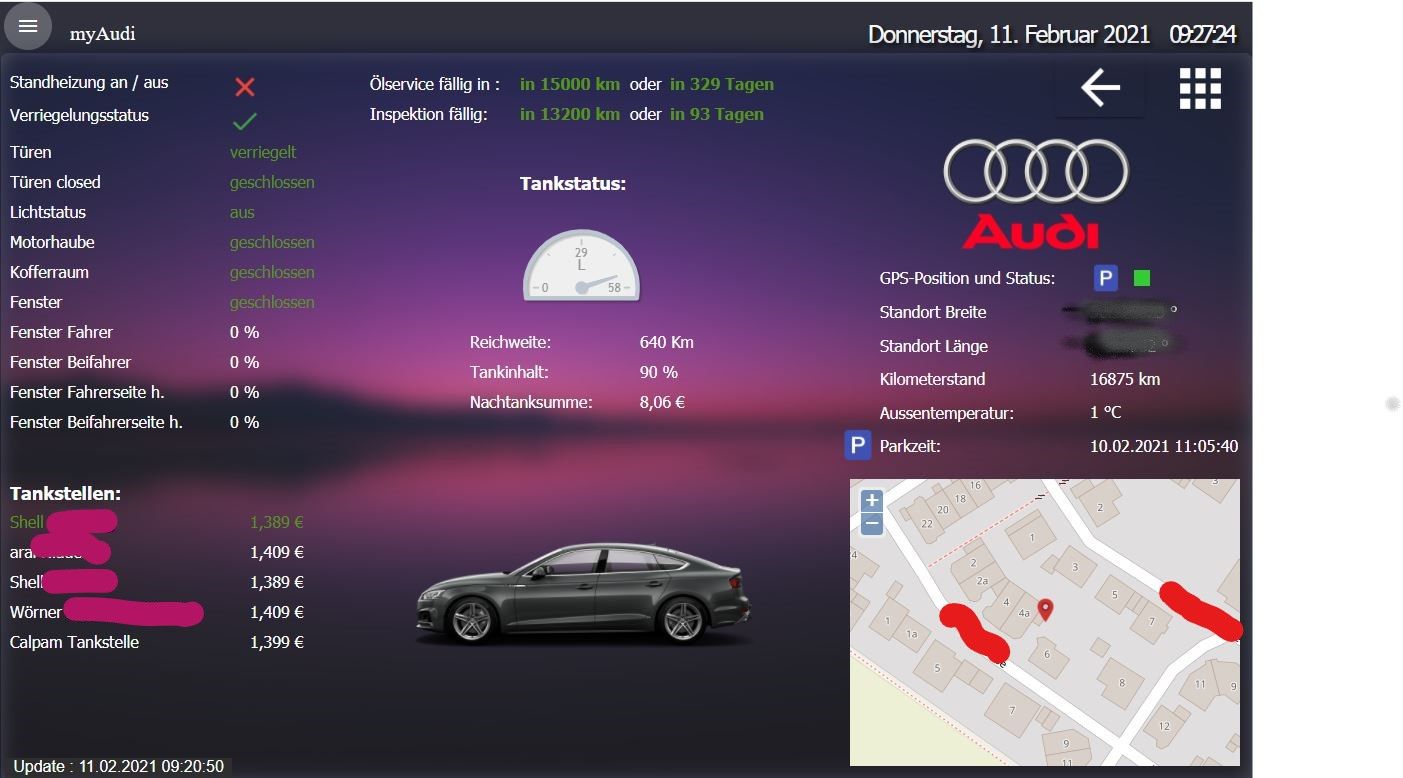
Task: Click the Fenster Beifahrer 0 % value
Action: point(245,362)
